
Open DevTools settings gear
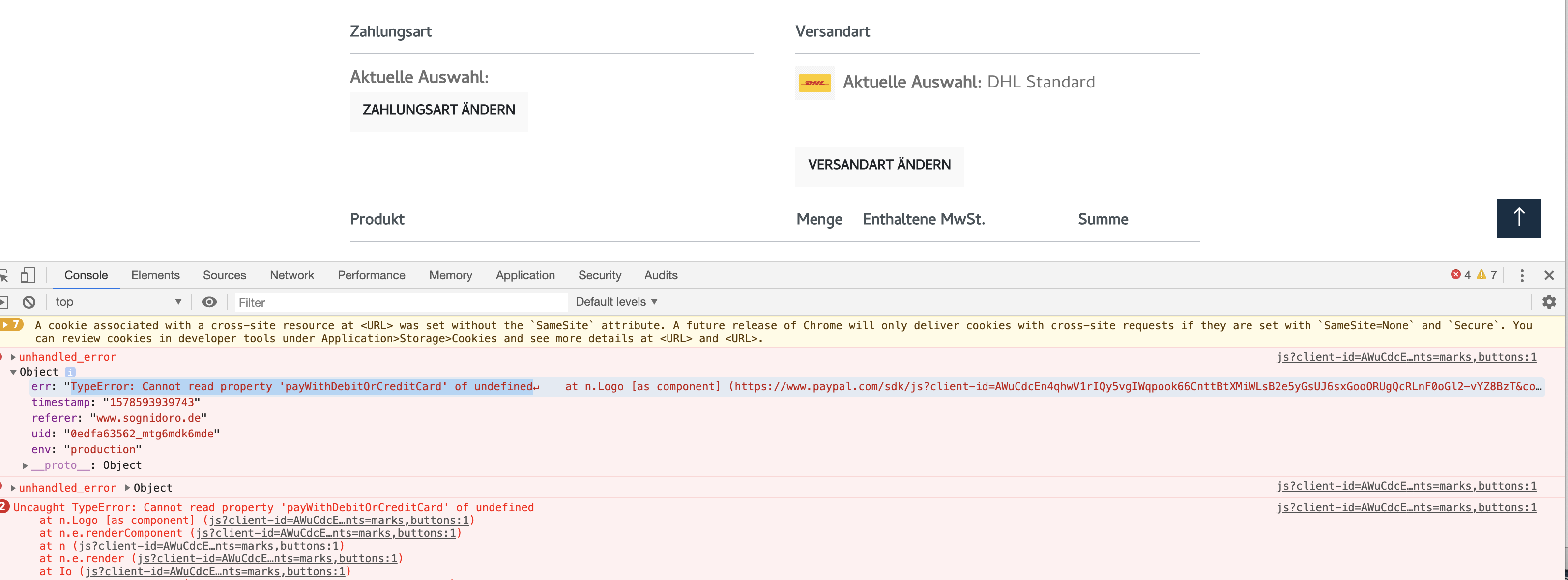[x=1549, y=302]
